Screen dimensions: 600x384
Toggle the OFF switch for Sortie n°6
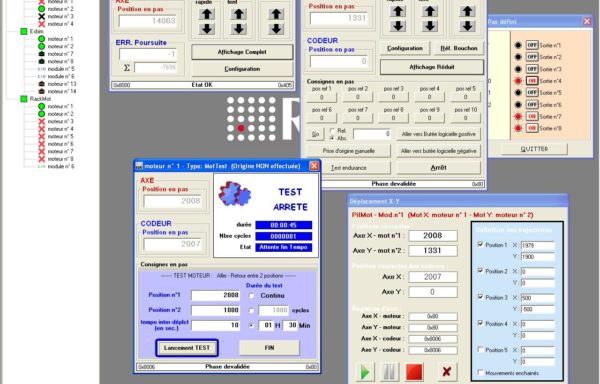point(532,104)
